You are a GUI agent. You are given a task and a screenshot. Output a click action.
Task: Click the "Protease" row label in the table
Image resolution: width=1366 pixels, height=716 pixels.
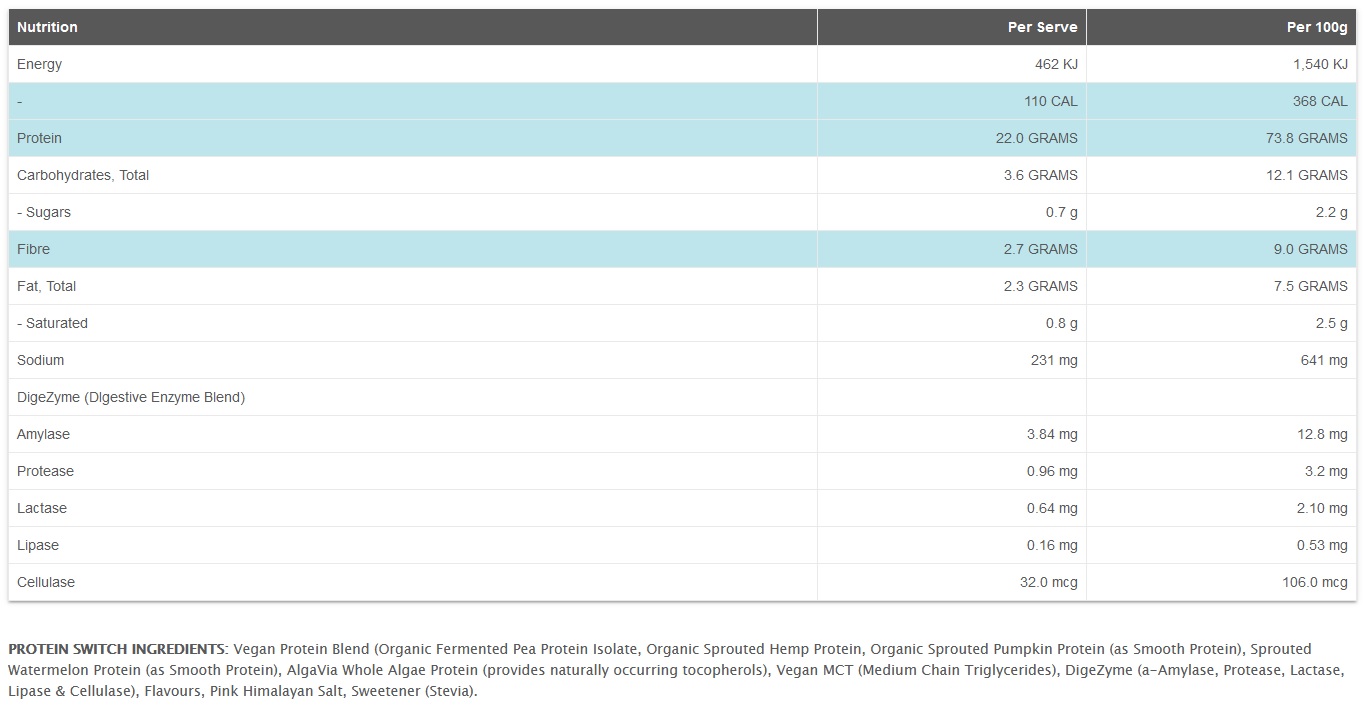pos(45,471)
